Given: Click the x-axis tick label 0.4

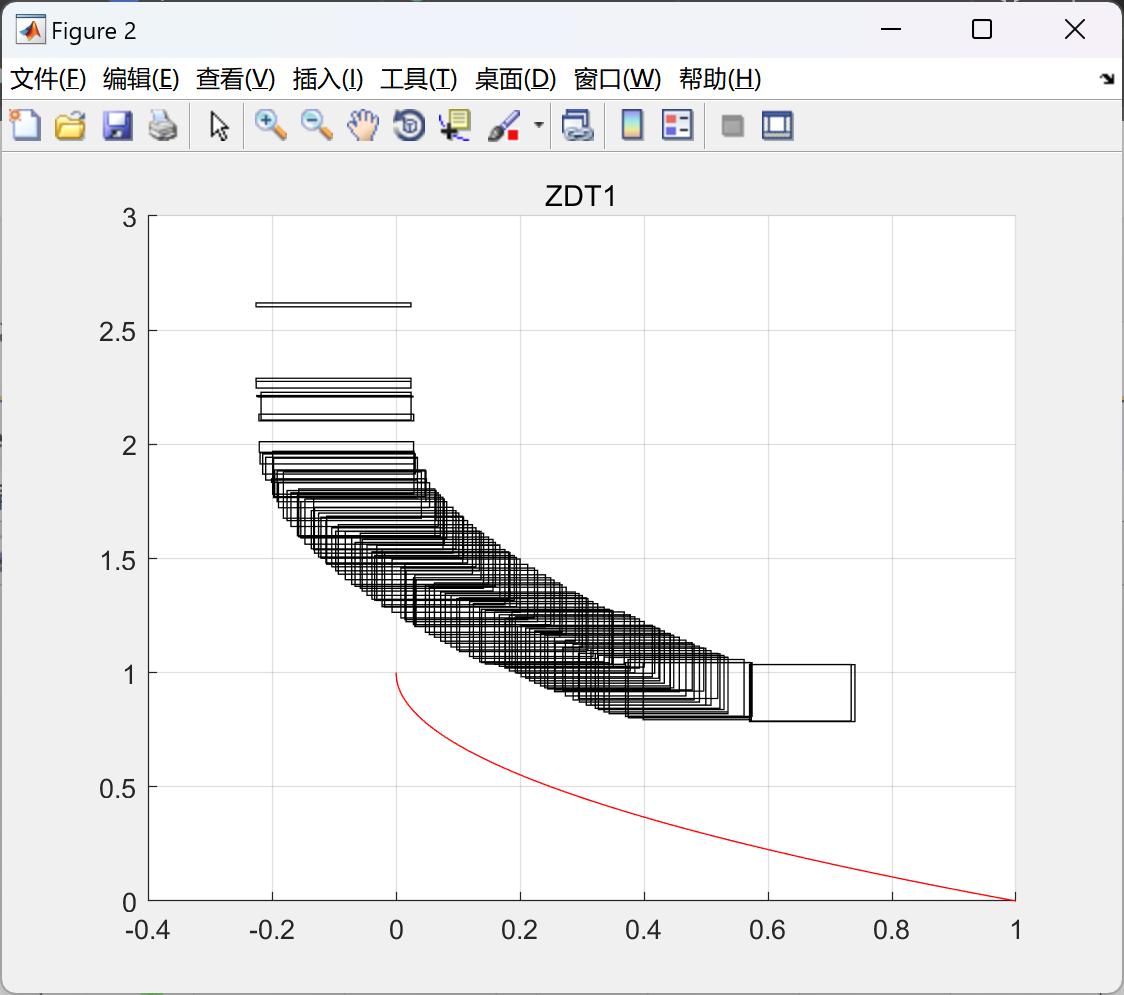Looking at the screenshot, I should pos(643,930).
